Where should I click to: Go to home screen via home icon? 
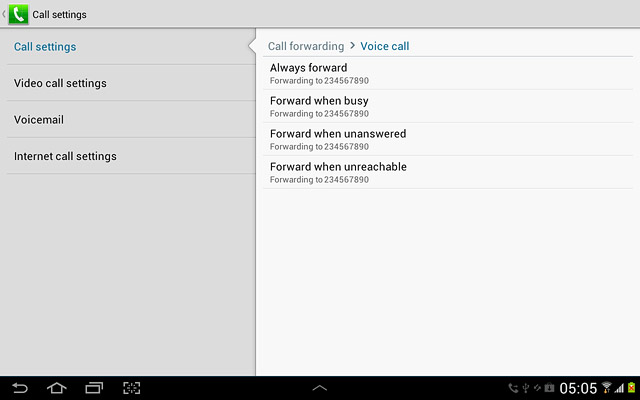click(57, 388)
